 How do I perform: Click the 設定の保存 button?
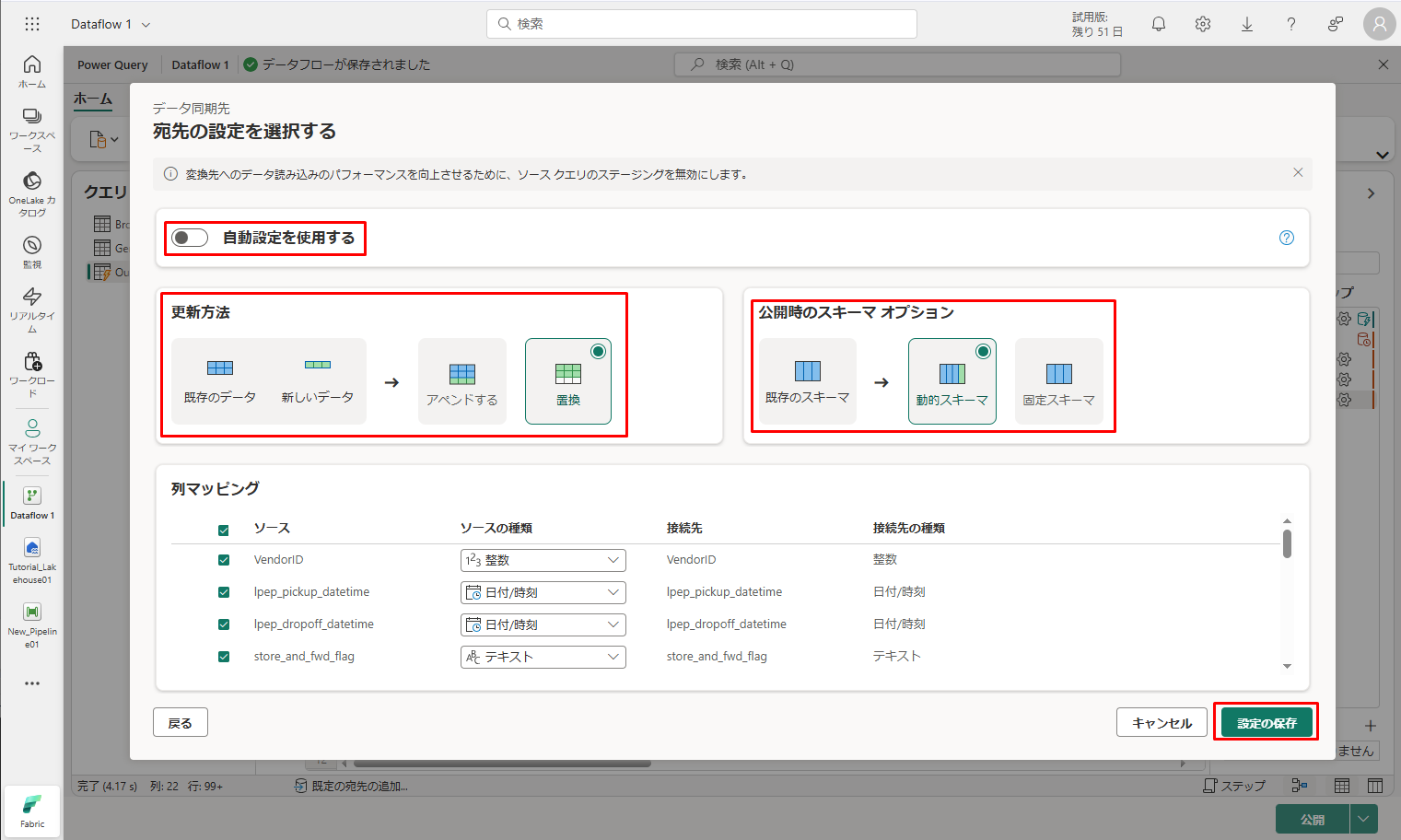point(1266,723)
